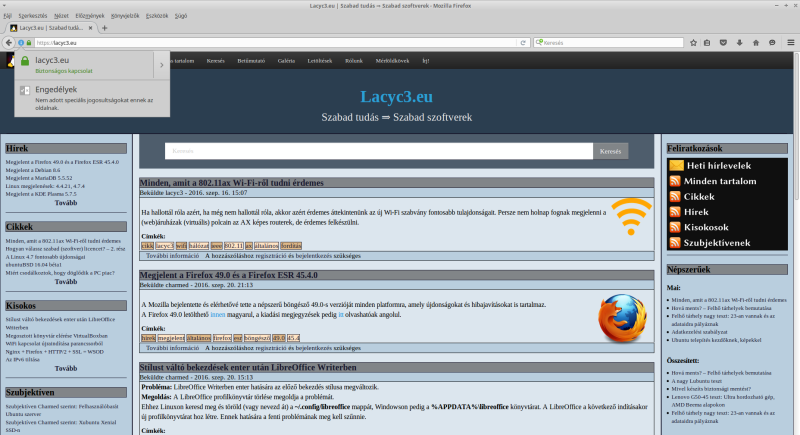
Task: Click the large green padlock in popup
Action: coord(24,61)
